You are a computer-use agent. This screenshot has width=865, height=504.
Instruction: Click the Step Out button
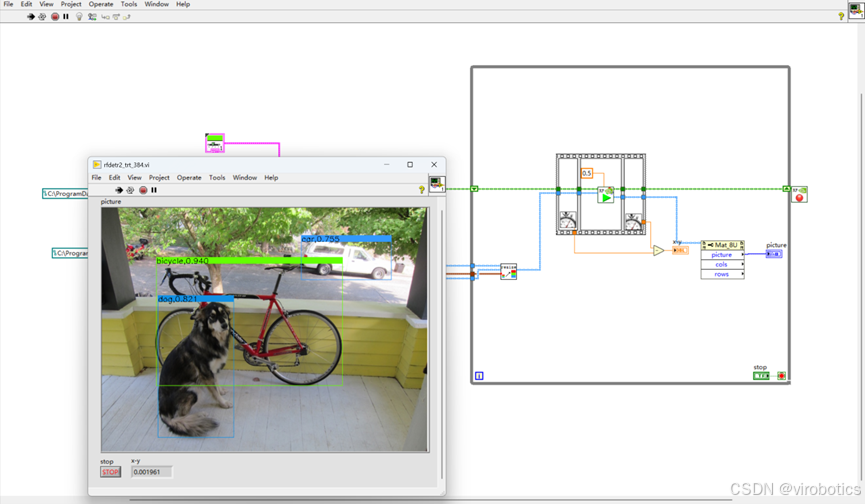[126, 17]
